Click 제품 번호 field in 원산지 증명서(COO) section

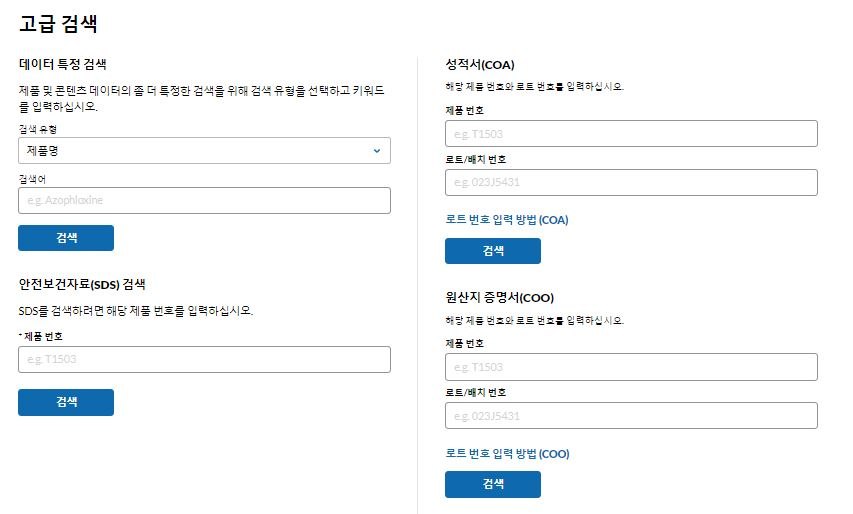pos(631,366)
